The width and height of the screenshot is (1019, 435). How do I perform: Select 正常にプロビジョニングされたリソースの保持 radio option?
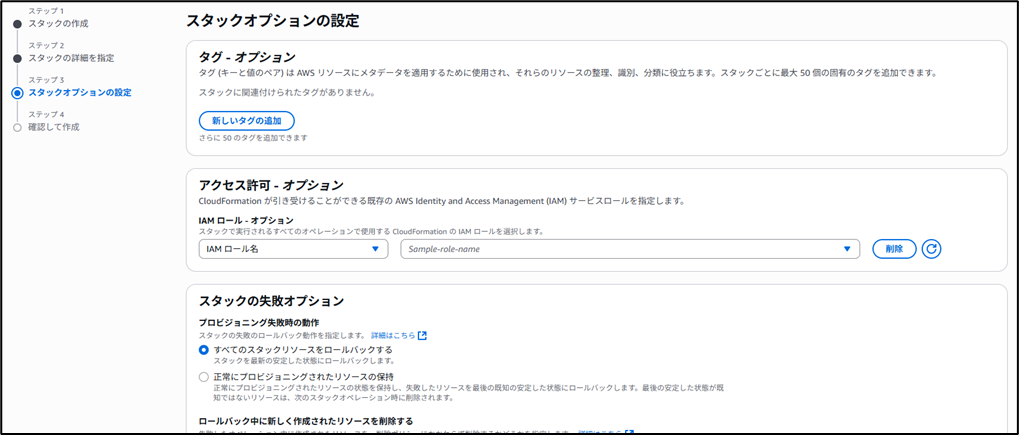pyautogui.click(x=204, y=376)
